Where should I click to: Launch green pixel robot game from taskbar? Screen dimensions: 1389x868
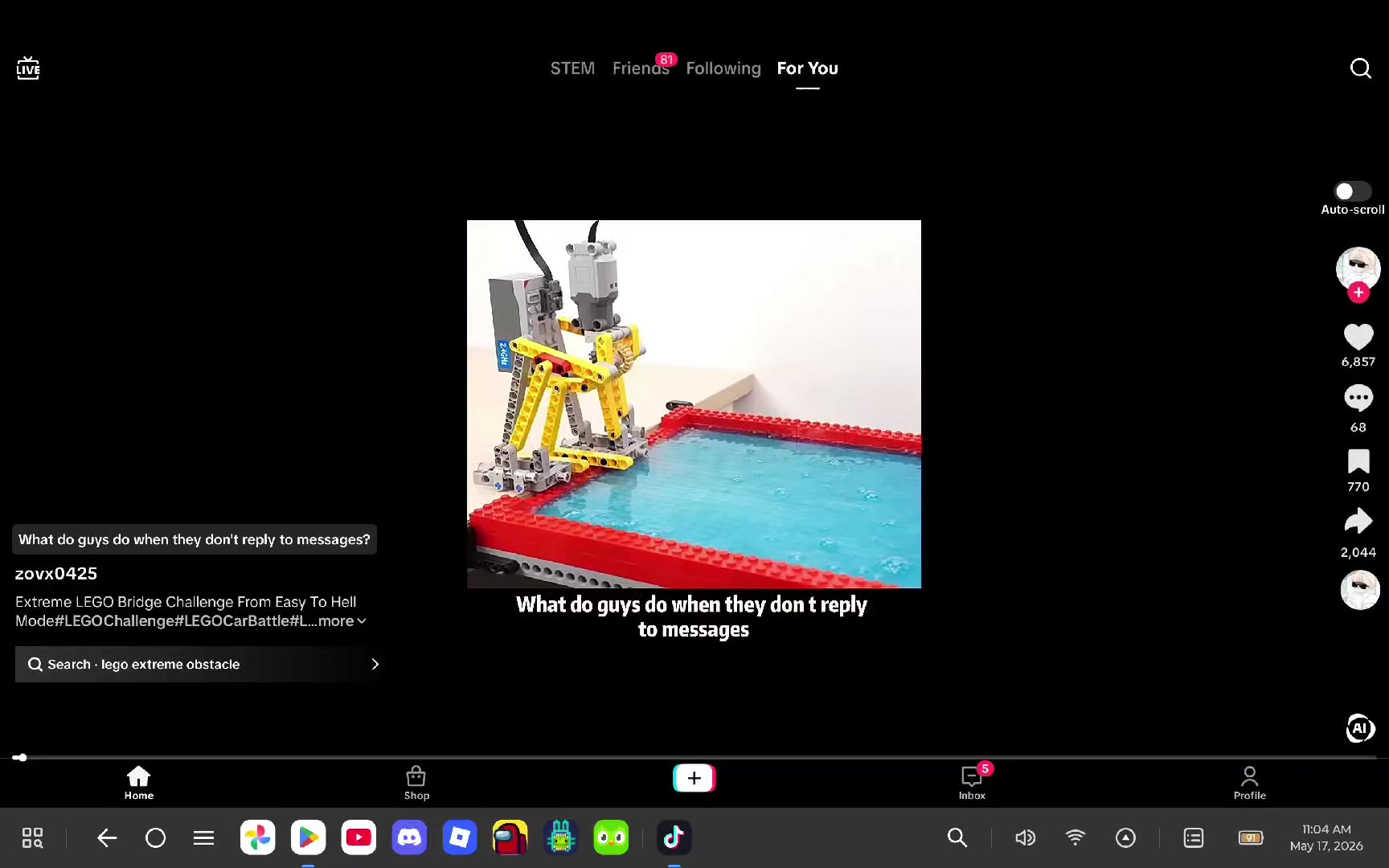coord(561,837)
